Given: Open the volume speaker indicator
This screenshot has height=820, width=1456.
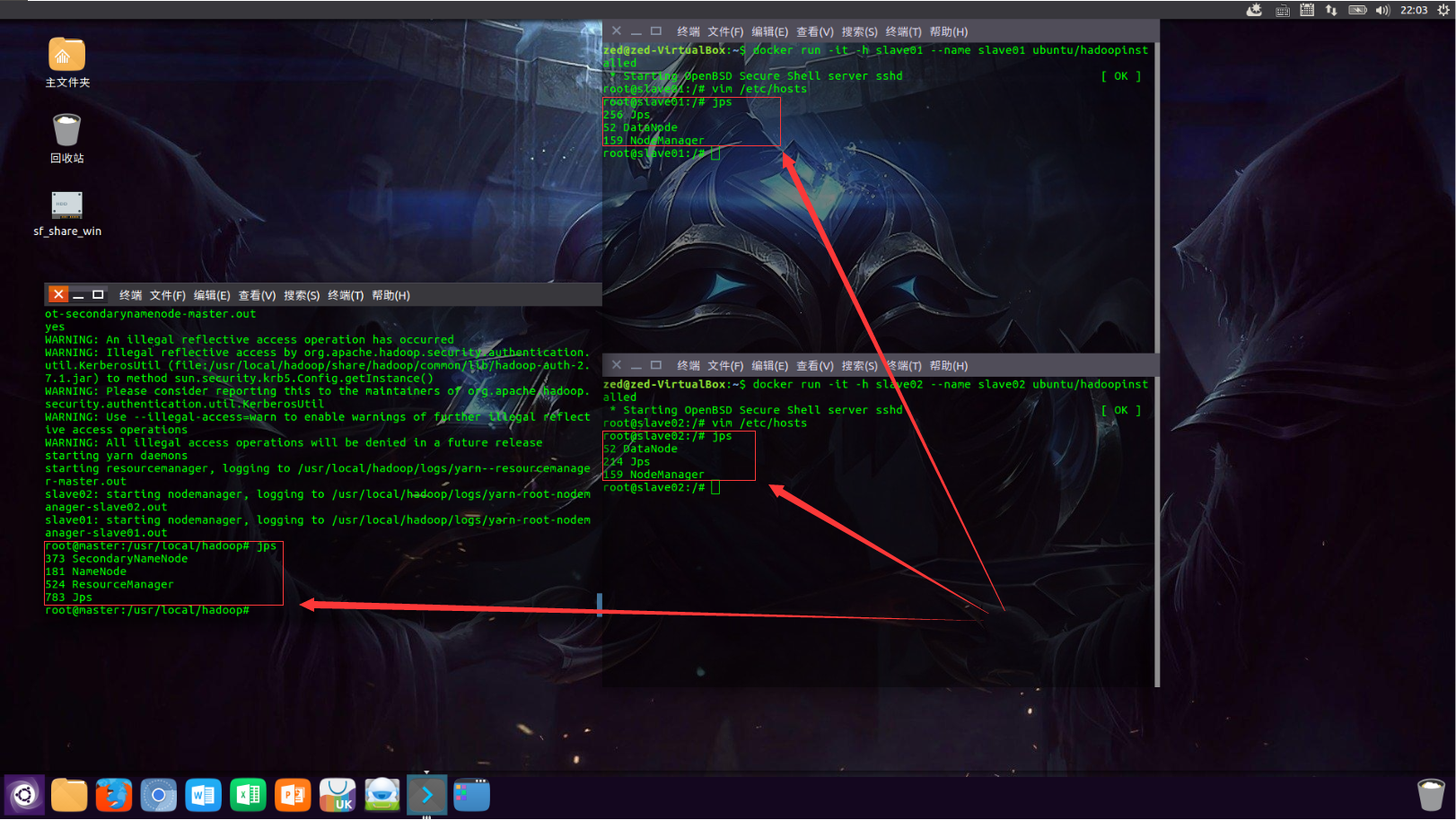Looking at the screenshot, I should (1382, 10).
